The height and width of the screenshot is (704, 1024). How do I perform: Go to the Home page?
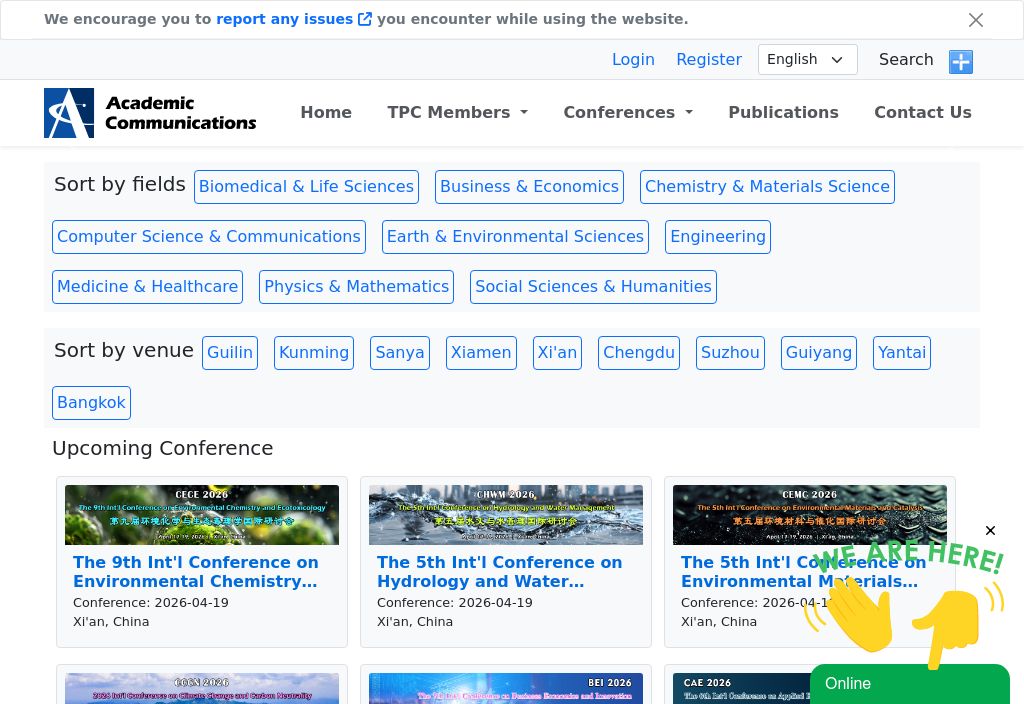326,112
